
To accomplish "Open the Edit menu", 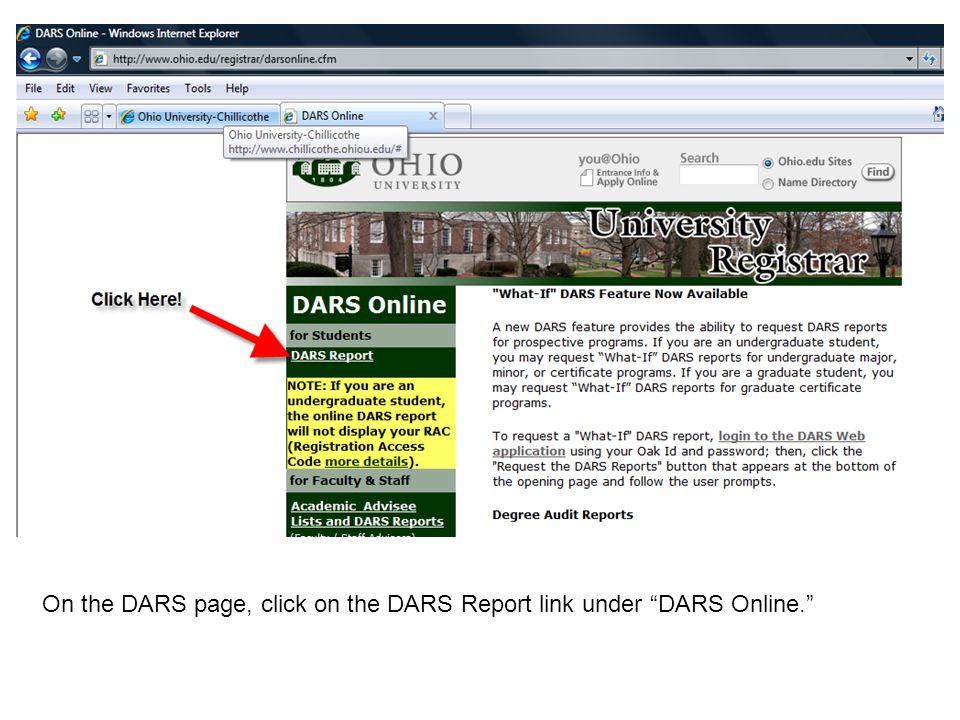I will [x=65, y=88].
